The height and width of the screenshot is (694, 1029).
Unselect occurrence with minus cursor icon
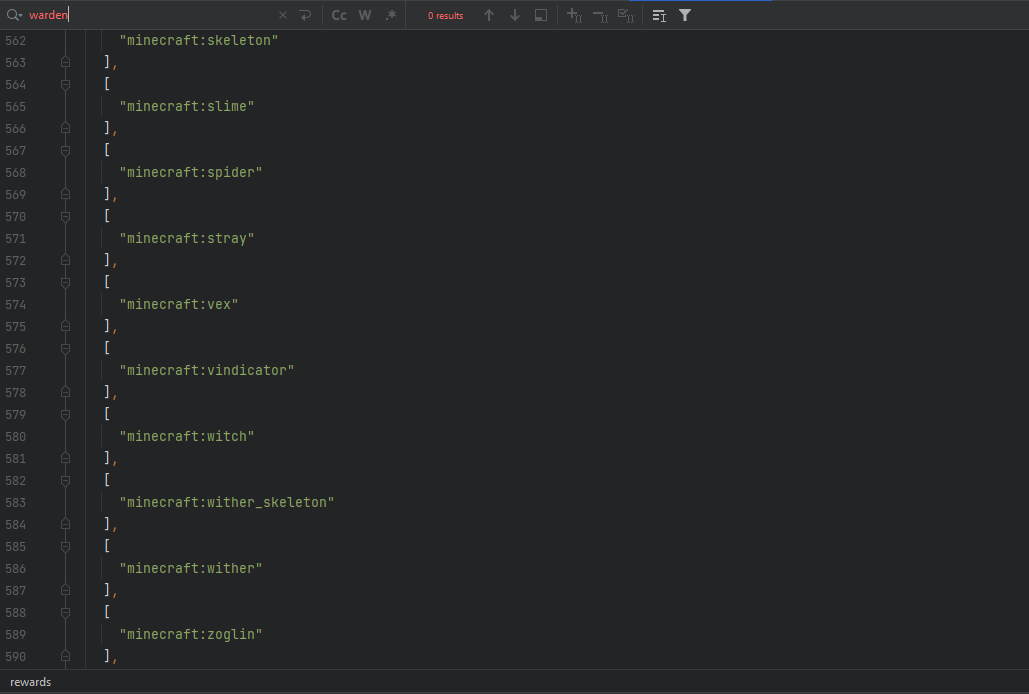[x=600, y=15]
